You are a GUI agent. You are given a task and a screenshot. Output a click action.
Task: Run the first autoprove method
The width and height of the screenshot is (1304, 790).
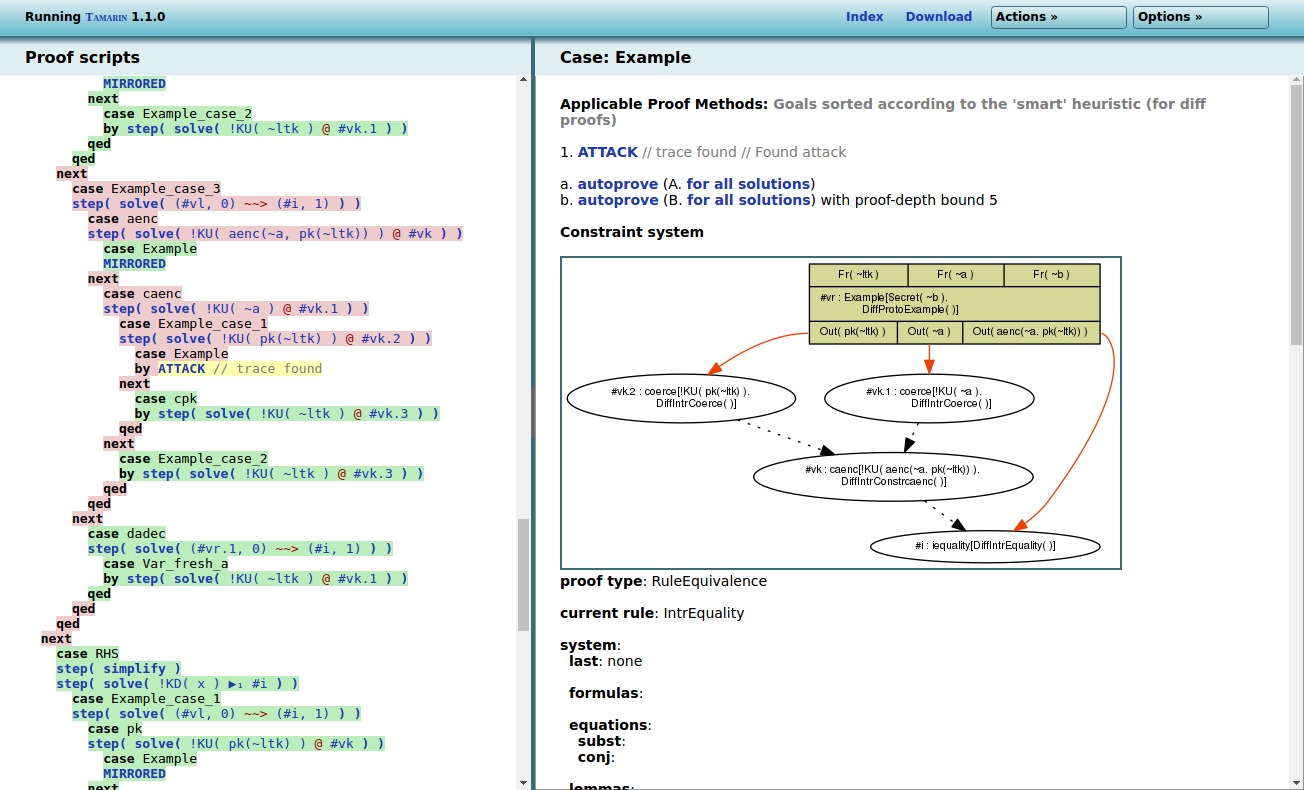(x=617, y=184)
